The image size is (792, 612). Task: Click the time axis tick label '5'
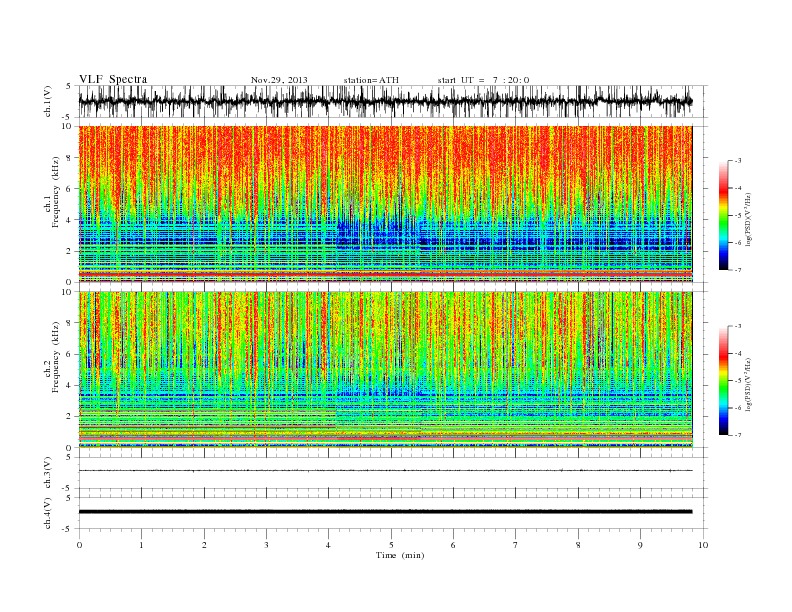(x=391, y=545)
